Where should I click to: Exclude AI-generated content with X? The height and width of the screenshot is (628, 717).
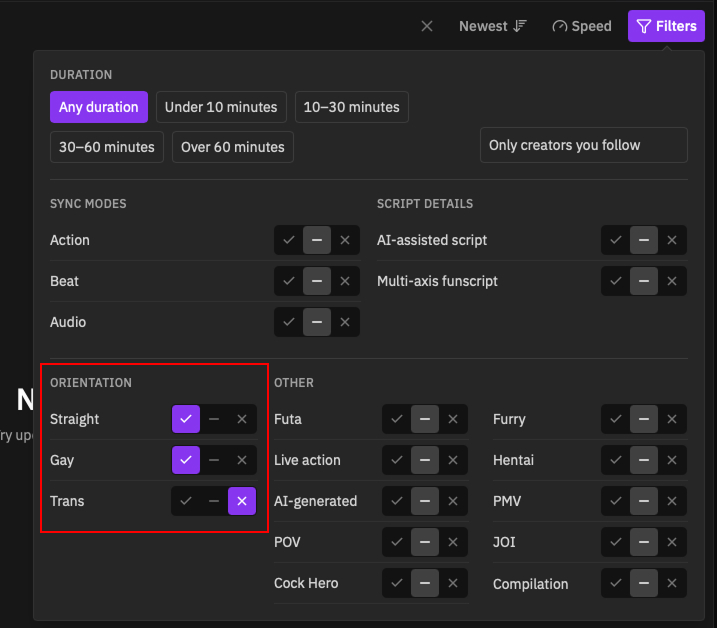pos(453,501)
